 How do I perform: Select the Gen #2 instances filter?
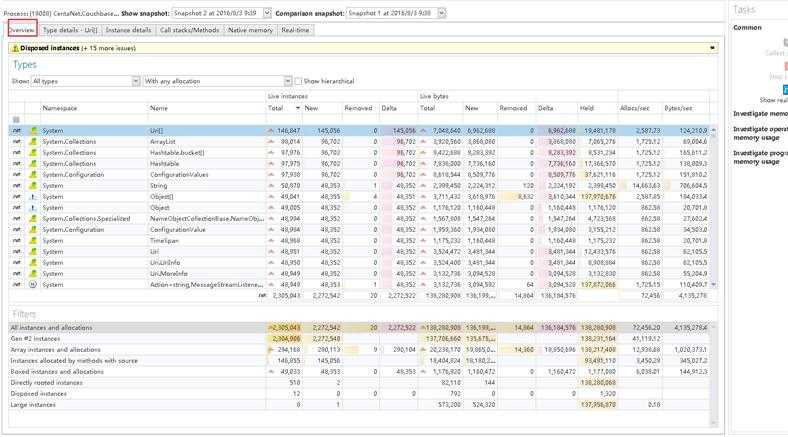[35, 338]
